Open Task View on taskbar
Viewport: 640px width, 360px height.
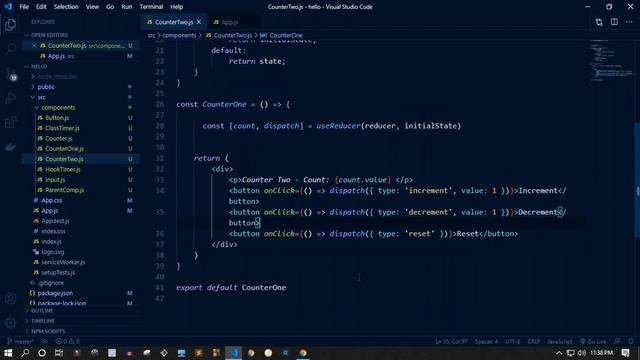pos(59,353)
